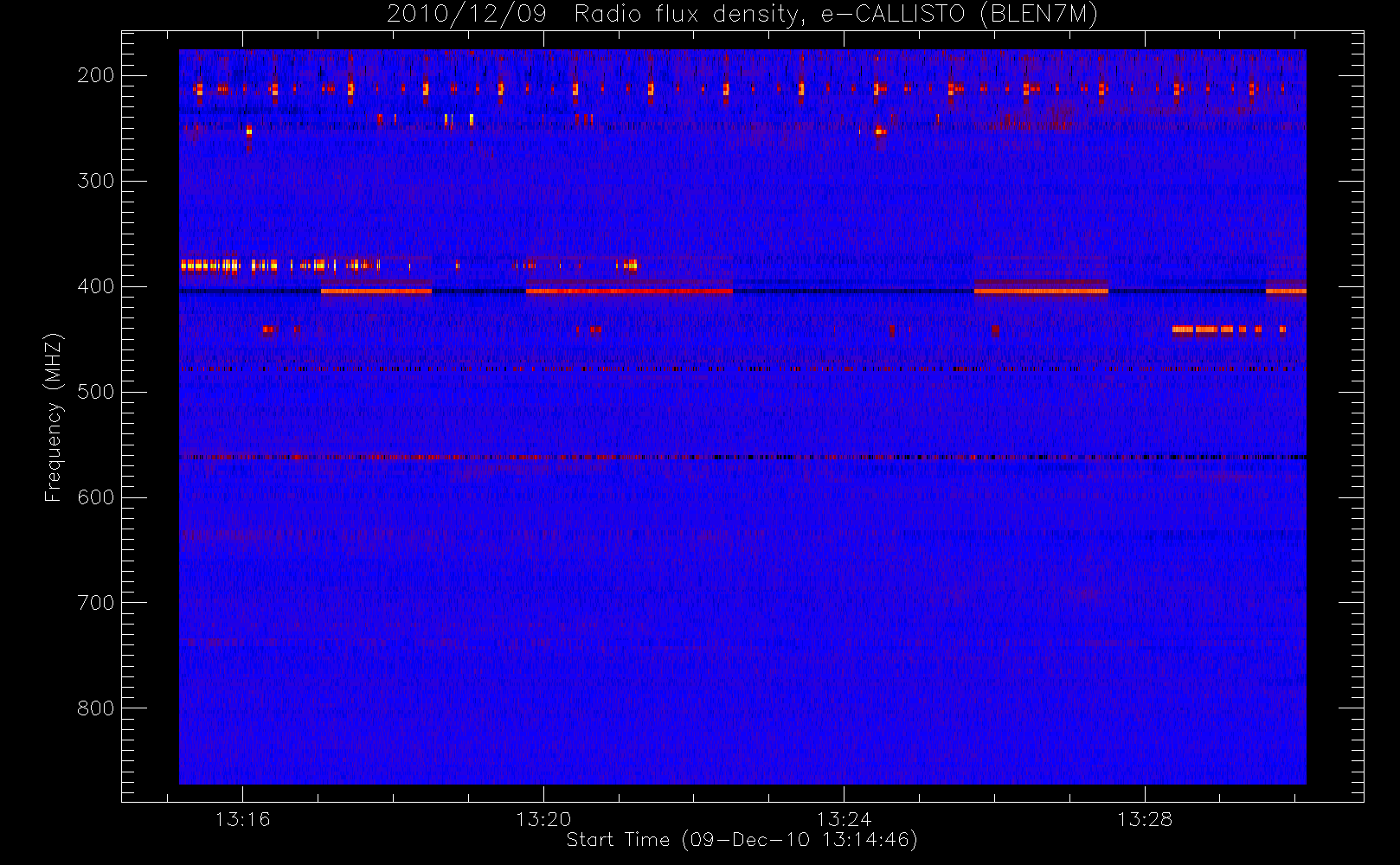Select the 500 frequency tick label
Image resolution: width=1400 pixels, height=865 pixels.
coord(95,392)
